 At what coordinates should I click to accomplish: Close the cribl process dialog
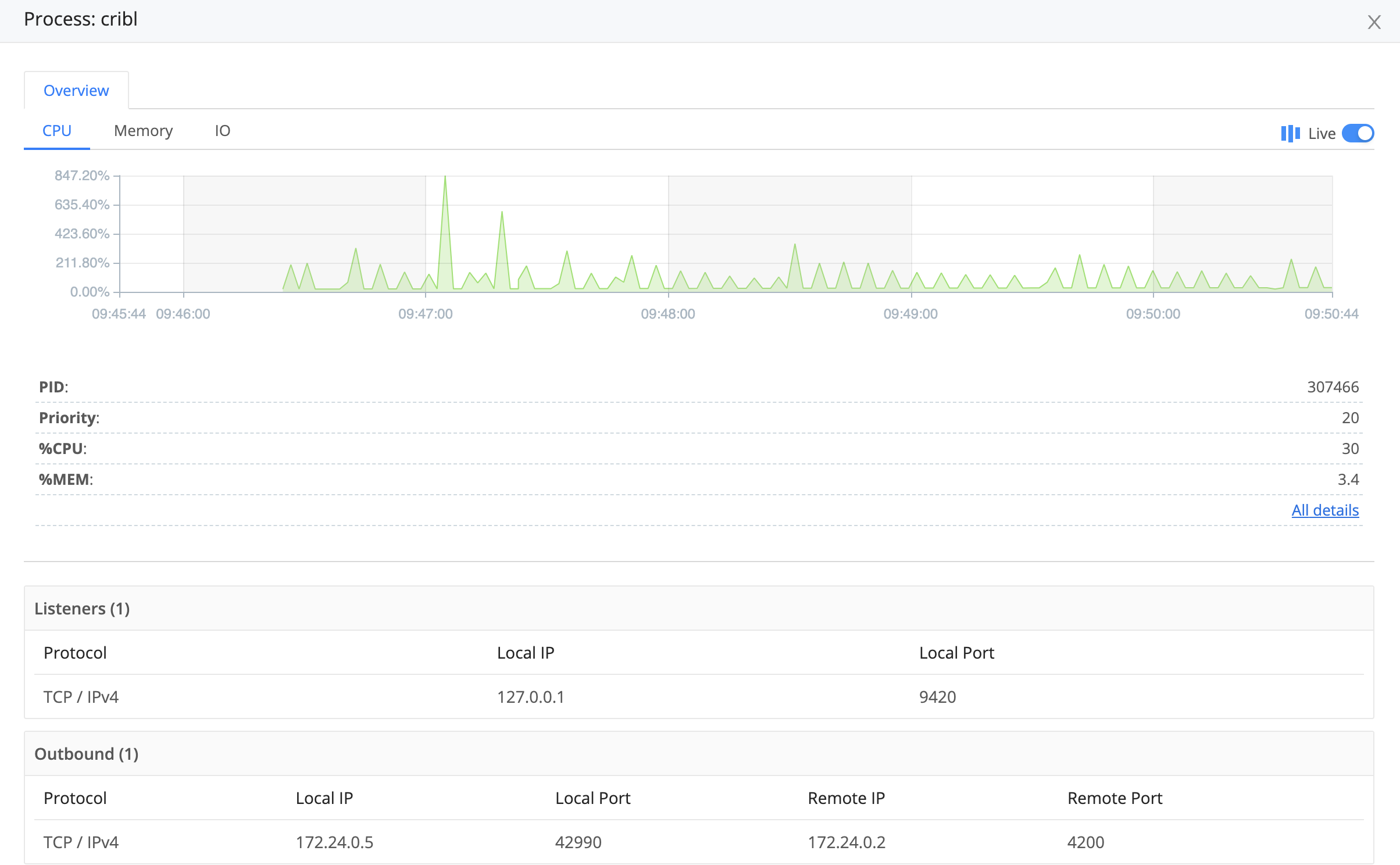[x=1374, y=22]
